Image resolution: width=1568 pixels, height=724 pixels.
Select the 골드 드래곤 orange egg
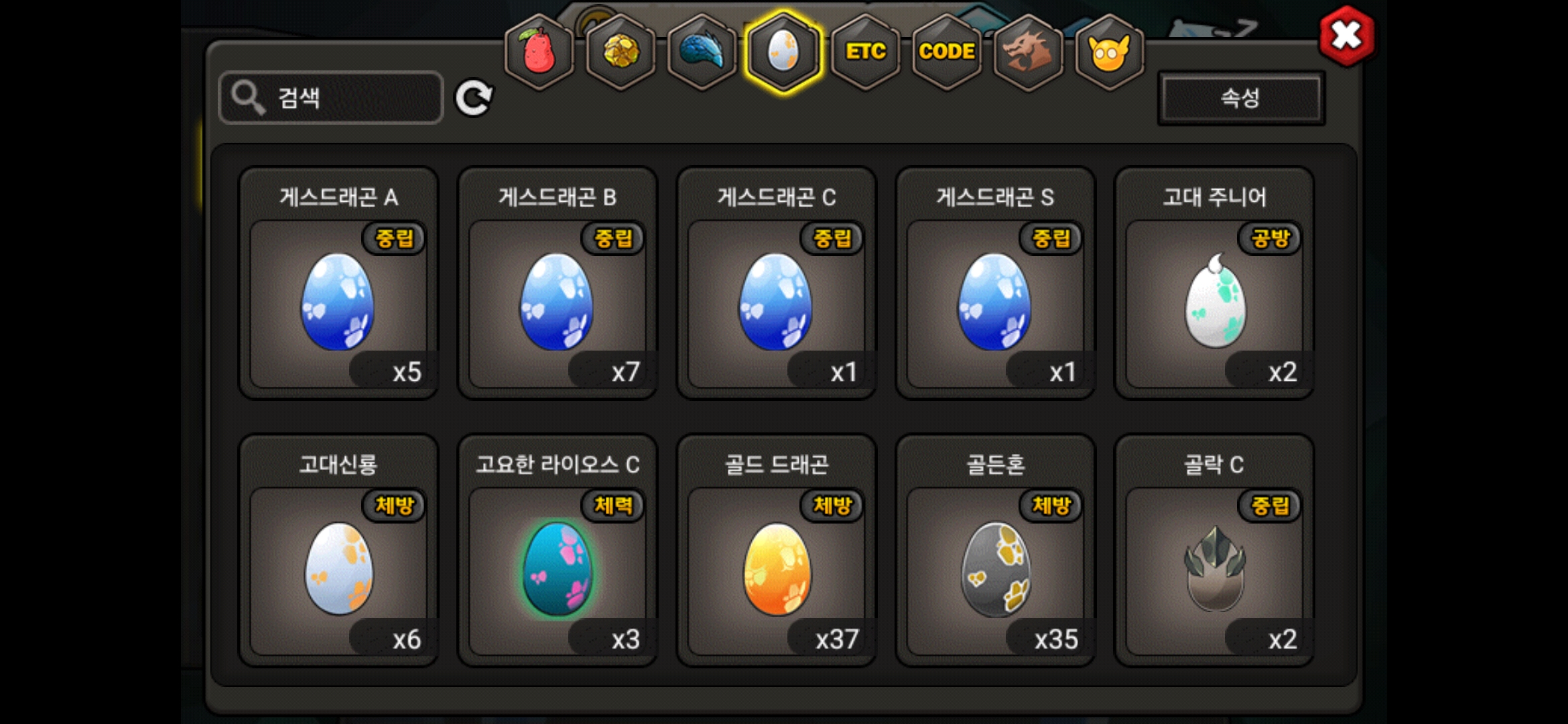point(777,550)
